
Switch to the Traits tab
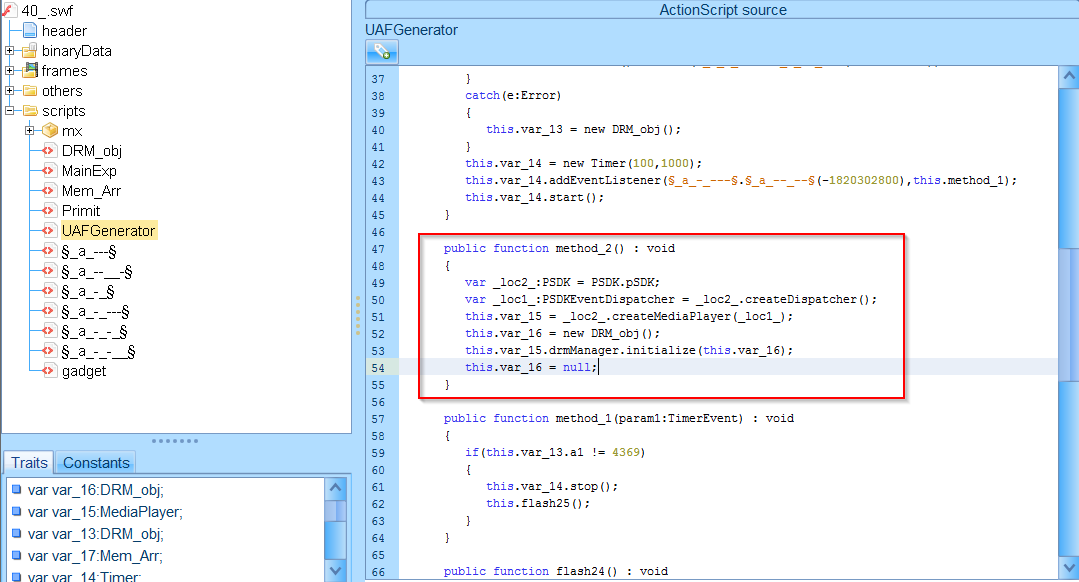[x=29, y=463]
